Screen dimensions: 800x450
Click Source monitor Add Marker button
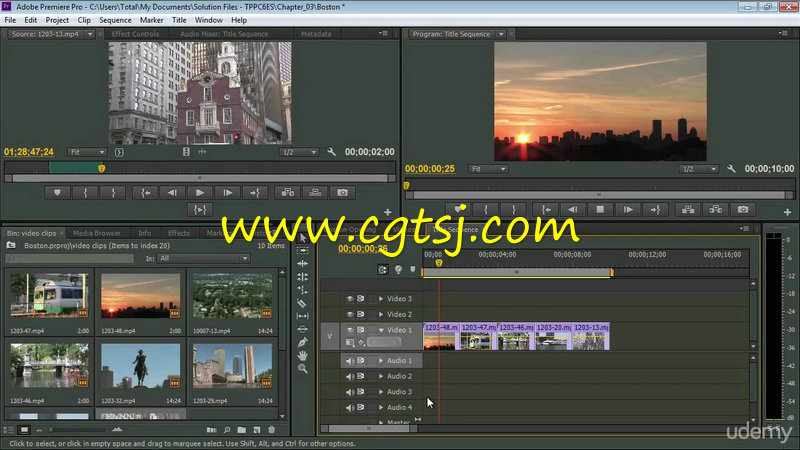click(57, 193)
